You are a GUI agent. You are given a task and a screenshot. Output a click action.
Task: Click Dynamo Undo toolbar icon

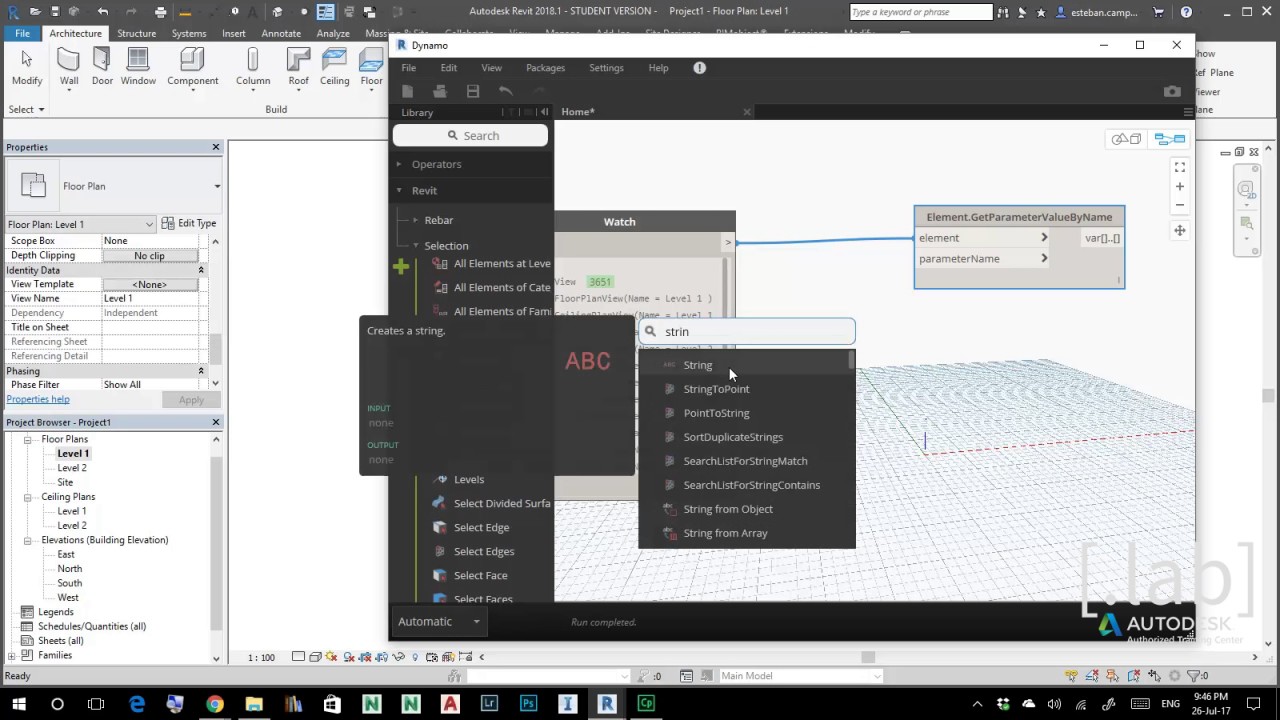point(505,91)
